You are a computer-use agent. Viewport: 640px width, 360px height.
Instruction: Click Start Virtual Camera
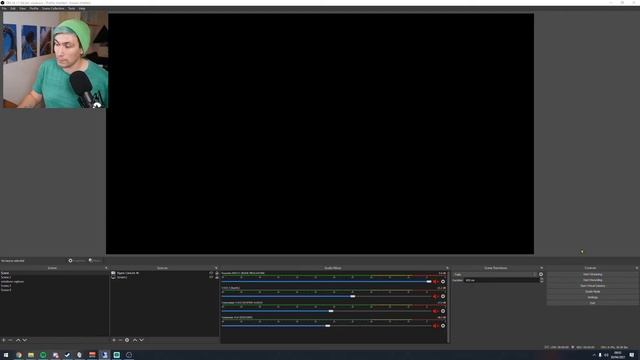(x=593, y=286)
